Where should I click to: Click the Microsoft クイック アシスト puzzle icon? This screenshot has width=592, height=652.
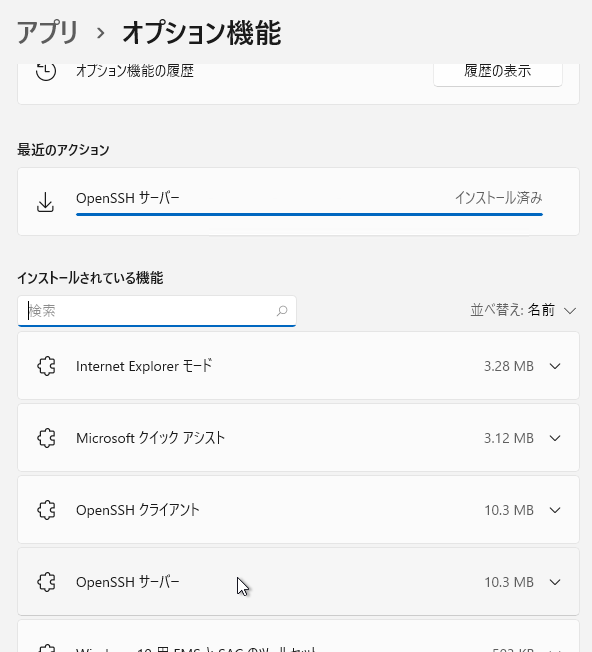tap(46, 438)
